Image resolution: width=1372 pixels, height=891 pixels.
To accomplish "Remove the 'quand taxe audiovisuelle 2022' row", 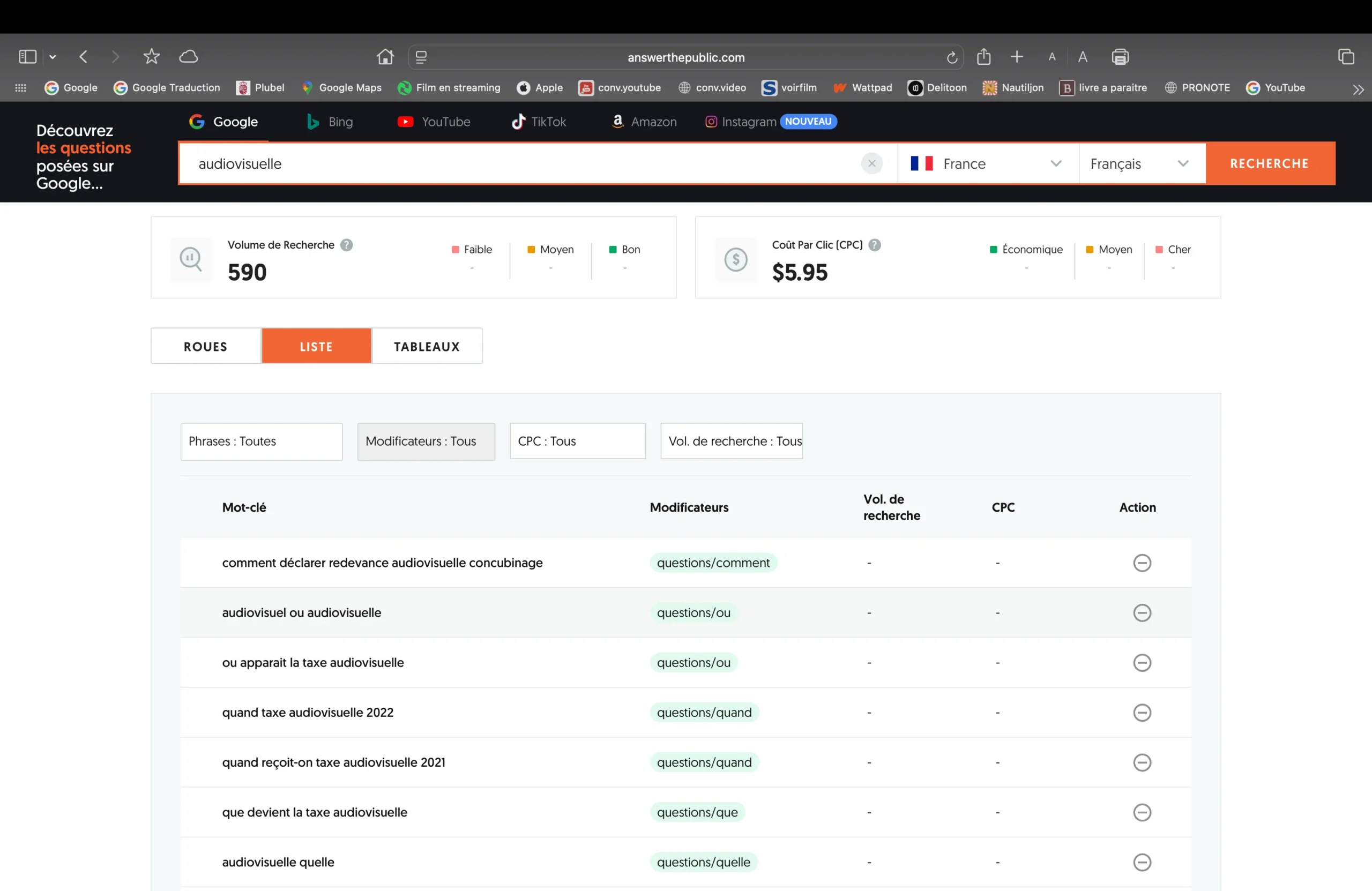I will [1142, 713].
